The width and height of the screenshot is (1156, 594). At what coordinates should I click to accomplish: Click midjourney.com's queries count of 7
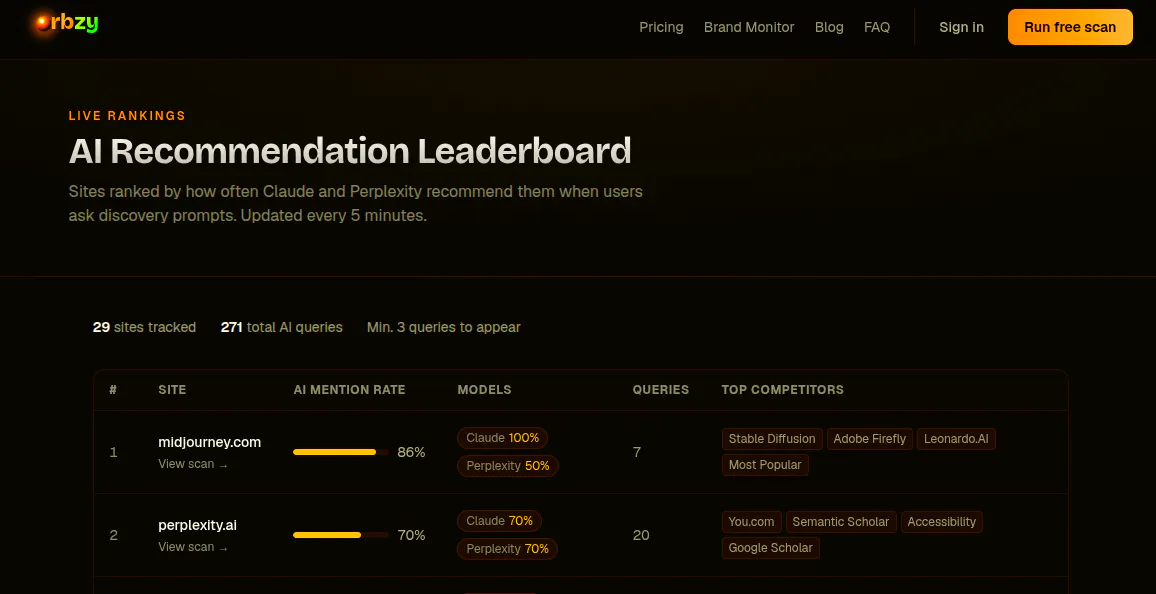pos(637,452)
